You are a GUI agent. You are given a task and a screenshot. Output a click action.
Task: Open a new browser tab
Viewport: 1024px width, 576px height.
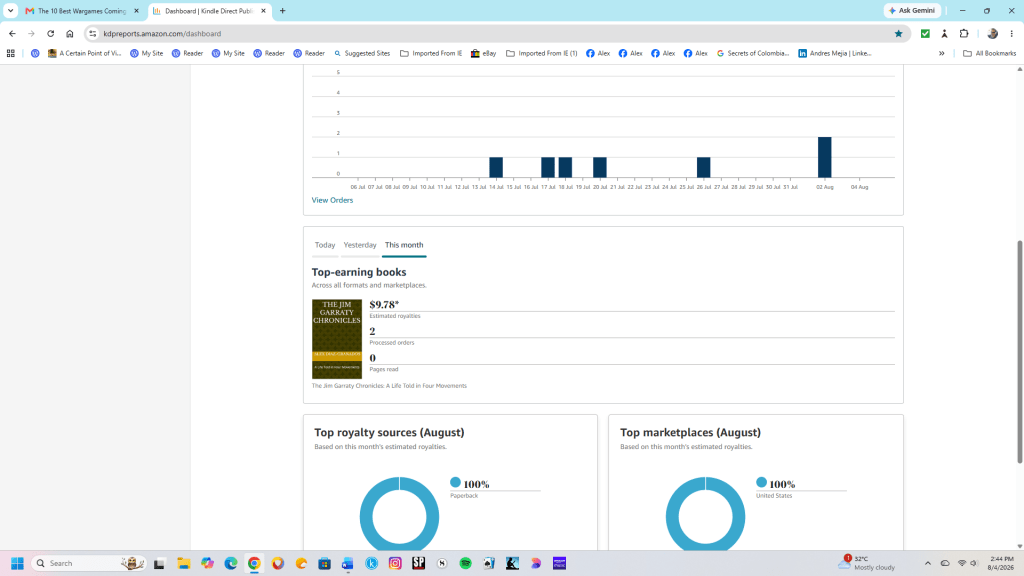(283, 10)
